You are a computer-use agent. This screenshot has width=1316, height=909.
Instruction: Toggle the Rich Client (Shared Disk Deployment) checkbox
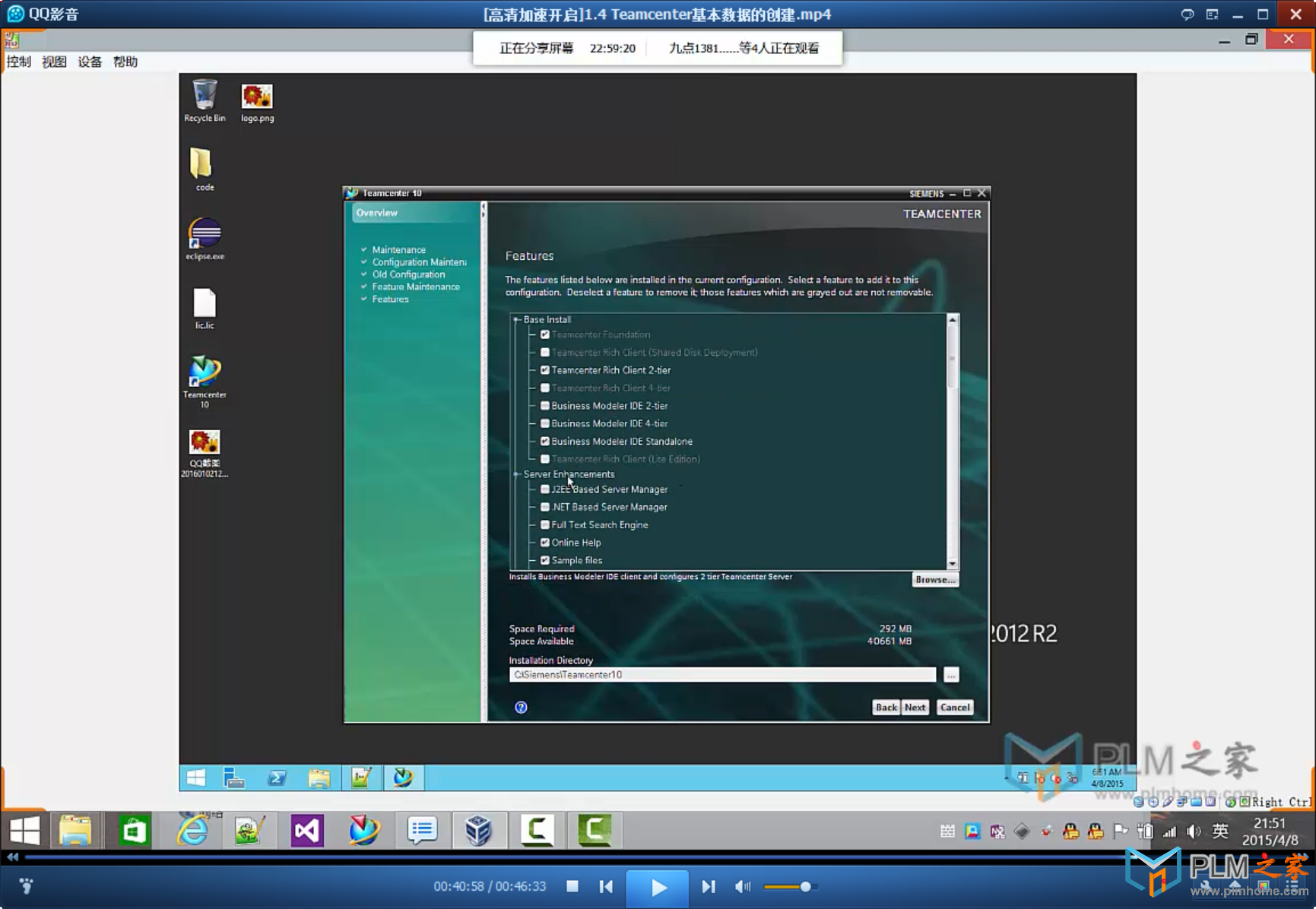544,352
